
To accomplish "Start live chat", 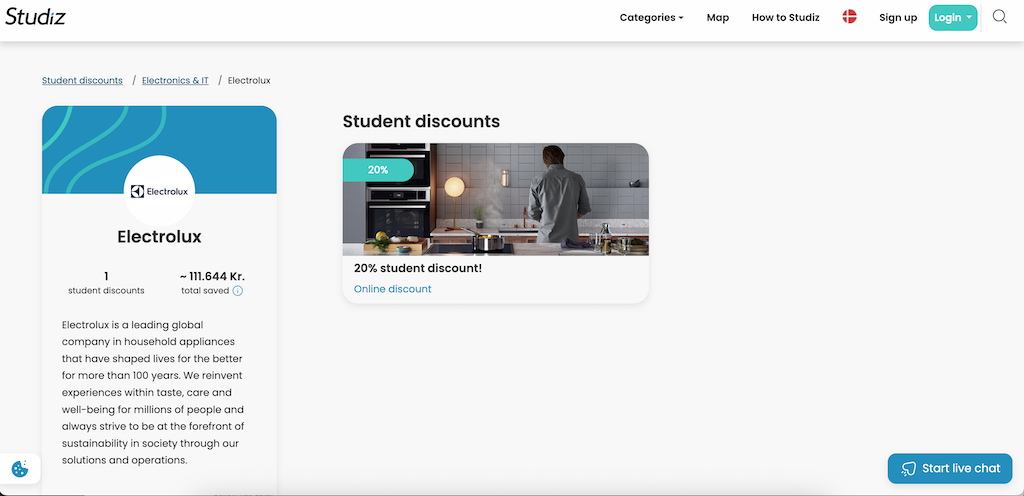I will click(950, 469).
